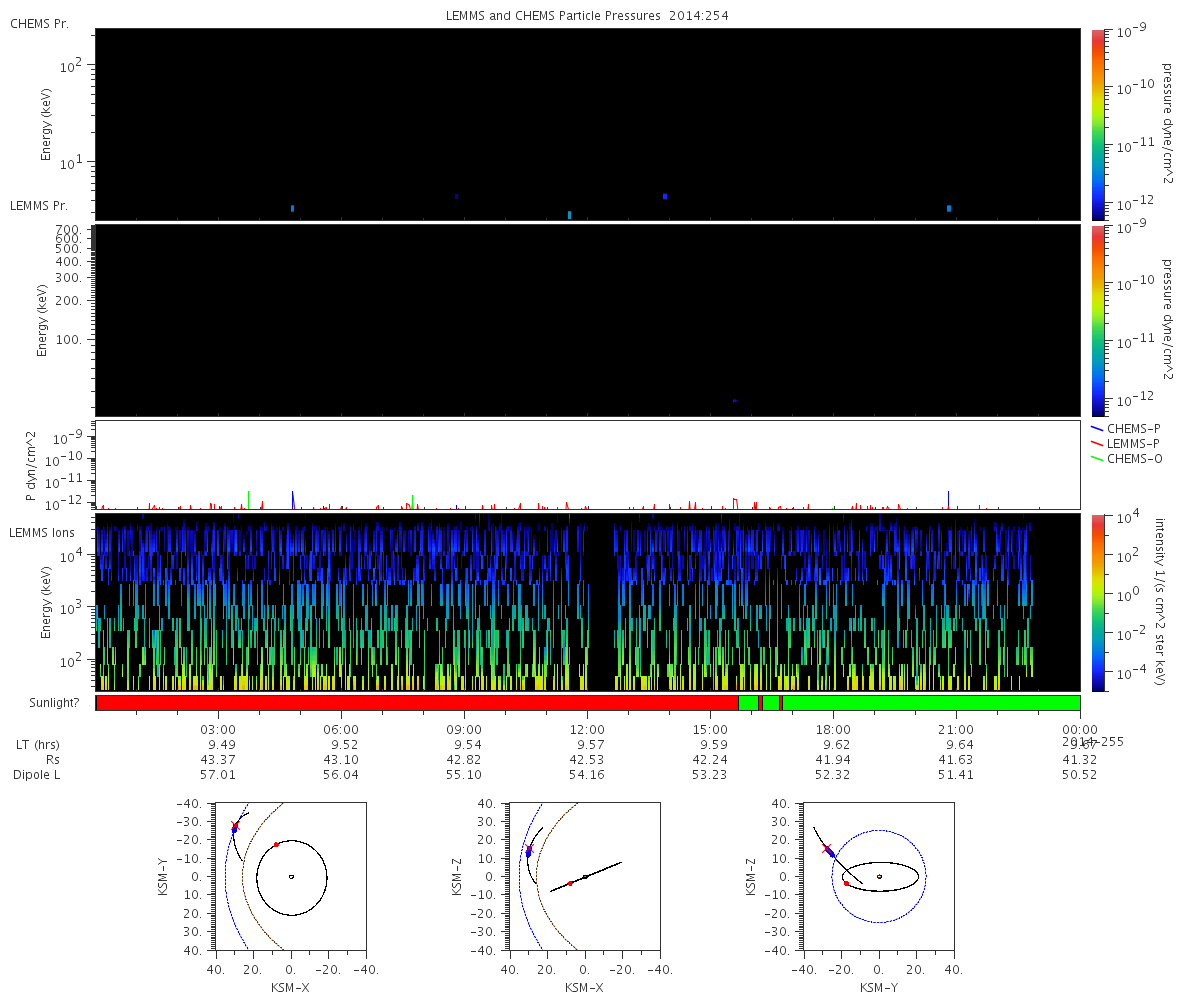Select the green CHEMS-O legend line
Viewport: 1200px width, 1000px height.
1098,458
